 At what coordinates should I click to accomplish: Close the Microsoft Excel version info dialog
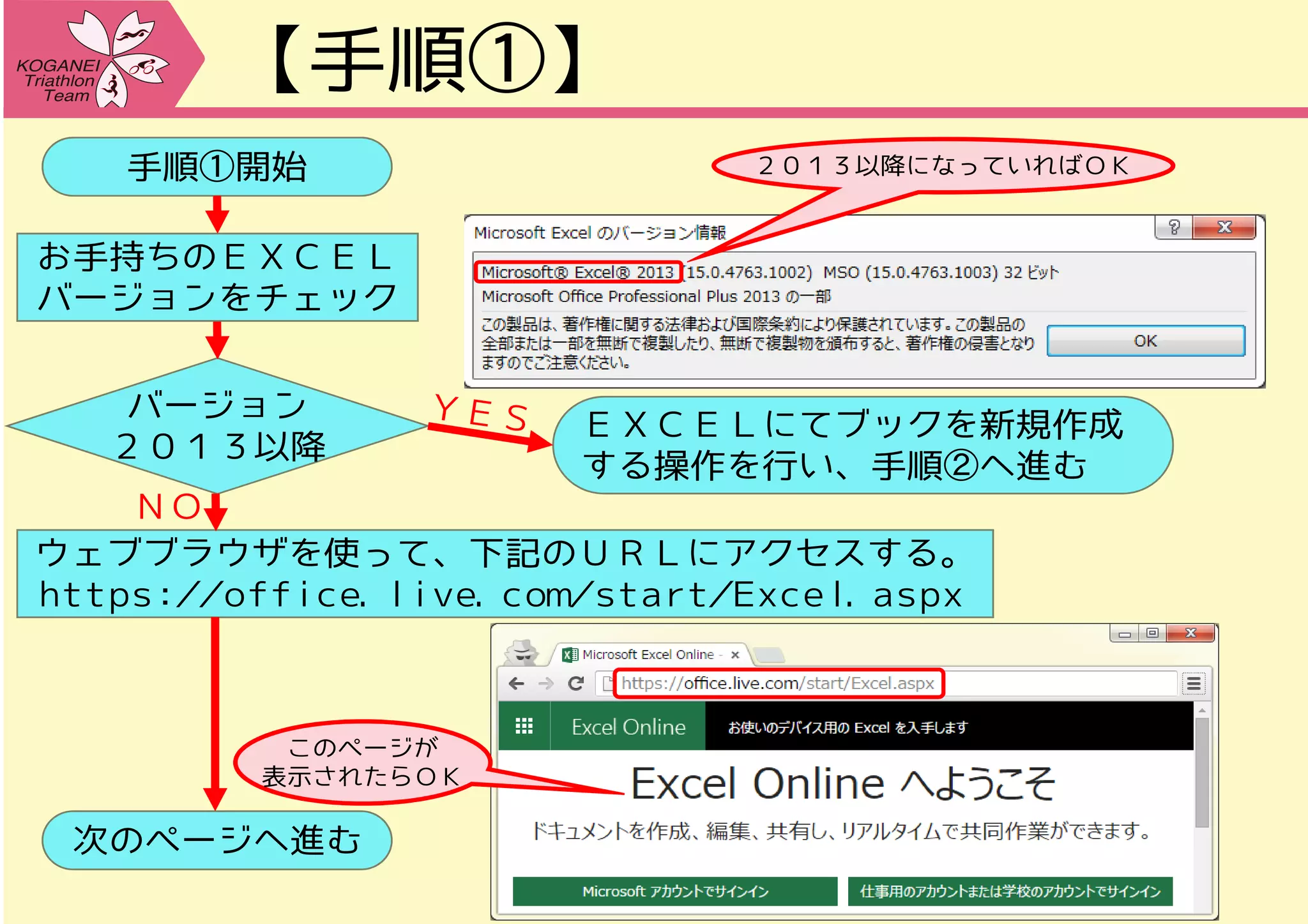[1224, 227]
